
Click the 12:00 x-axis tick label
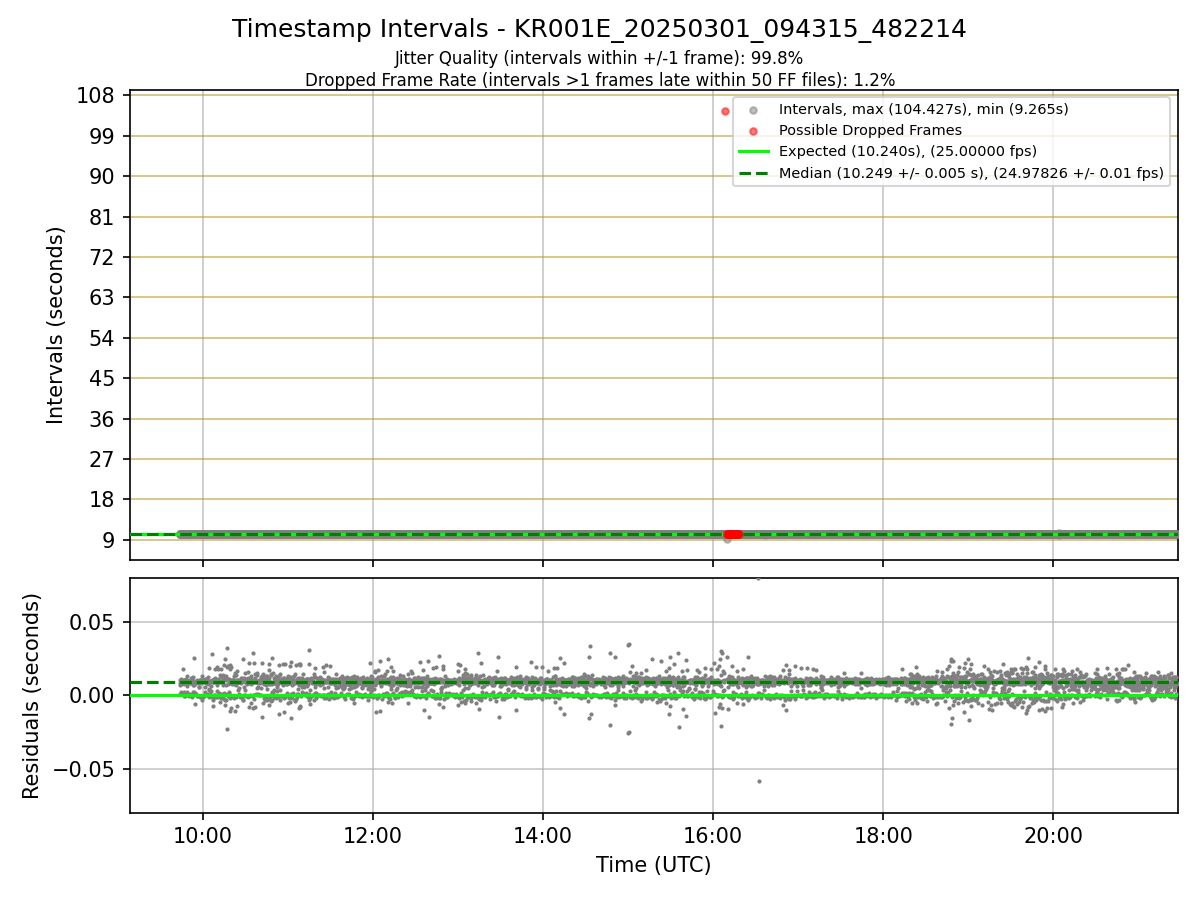click(373, 836)
